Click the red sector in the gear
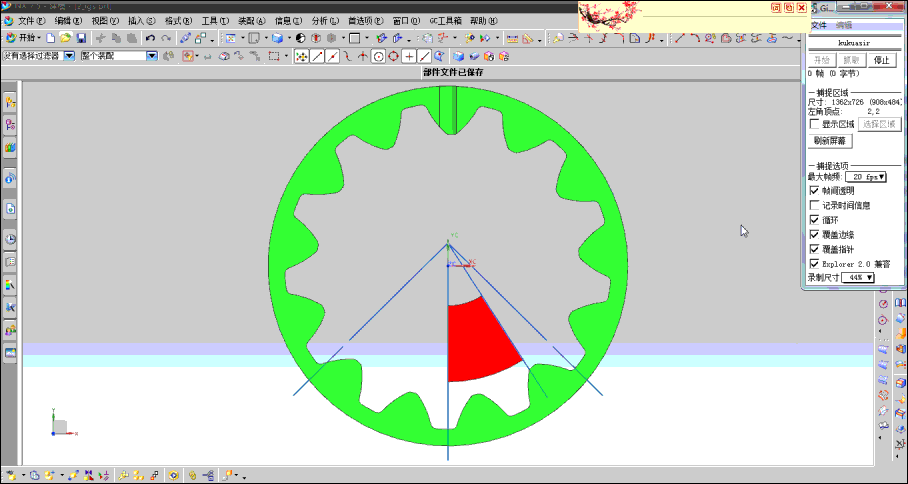908x484 pixels. pos(483,342)
